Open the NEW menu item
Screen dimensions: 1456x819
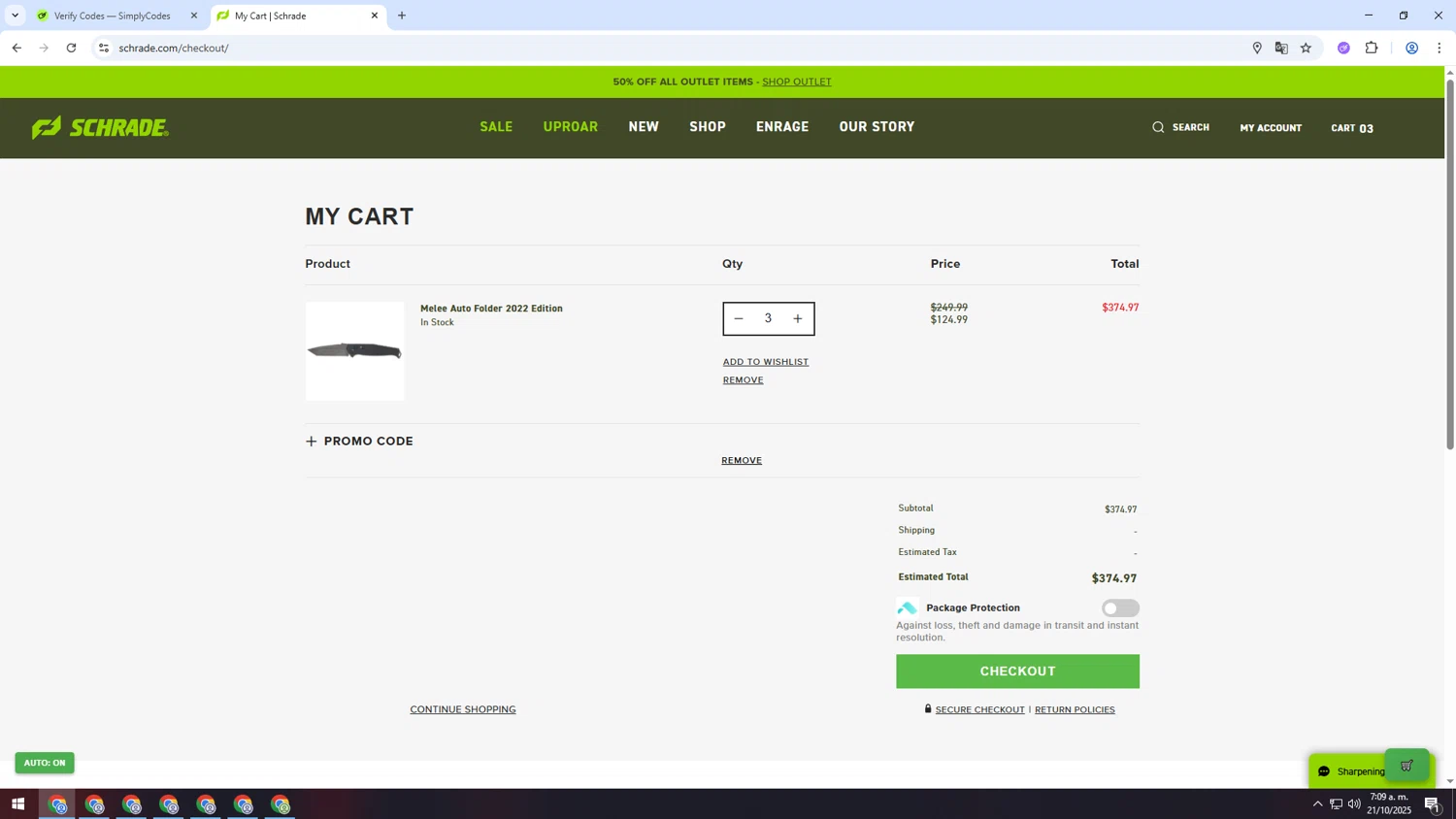[x=644, y=127]
